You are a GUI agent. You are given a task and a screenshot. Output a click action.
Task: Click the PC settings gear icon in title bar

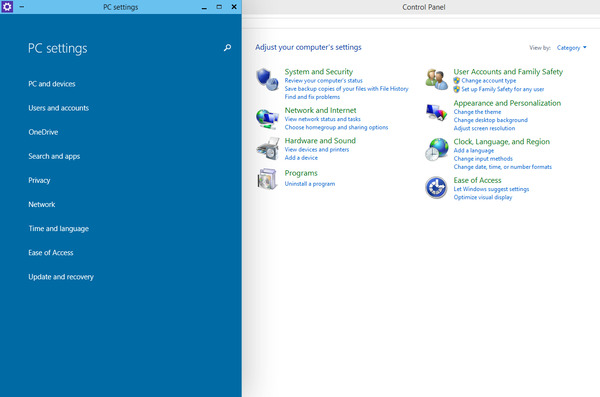7,7
